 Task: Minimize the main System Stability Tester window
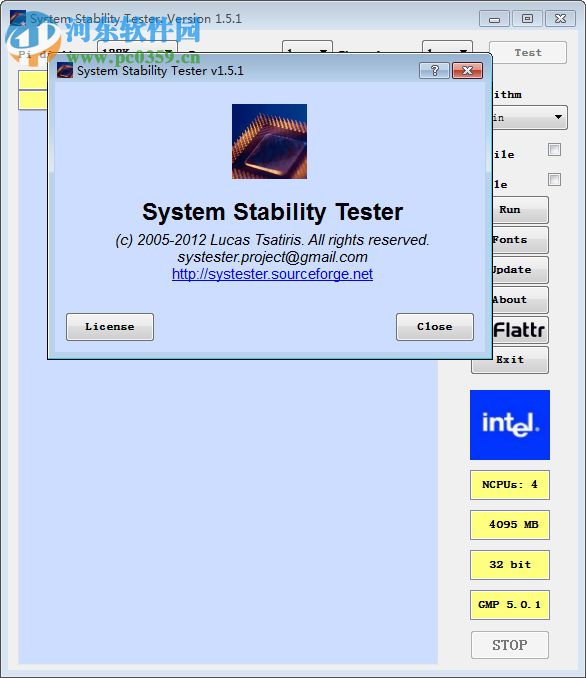(x=495, y=19)
